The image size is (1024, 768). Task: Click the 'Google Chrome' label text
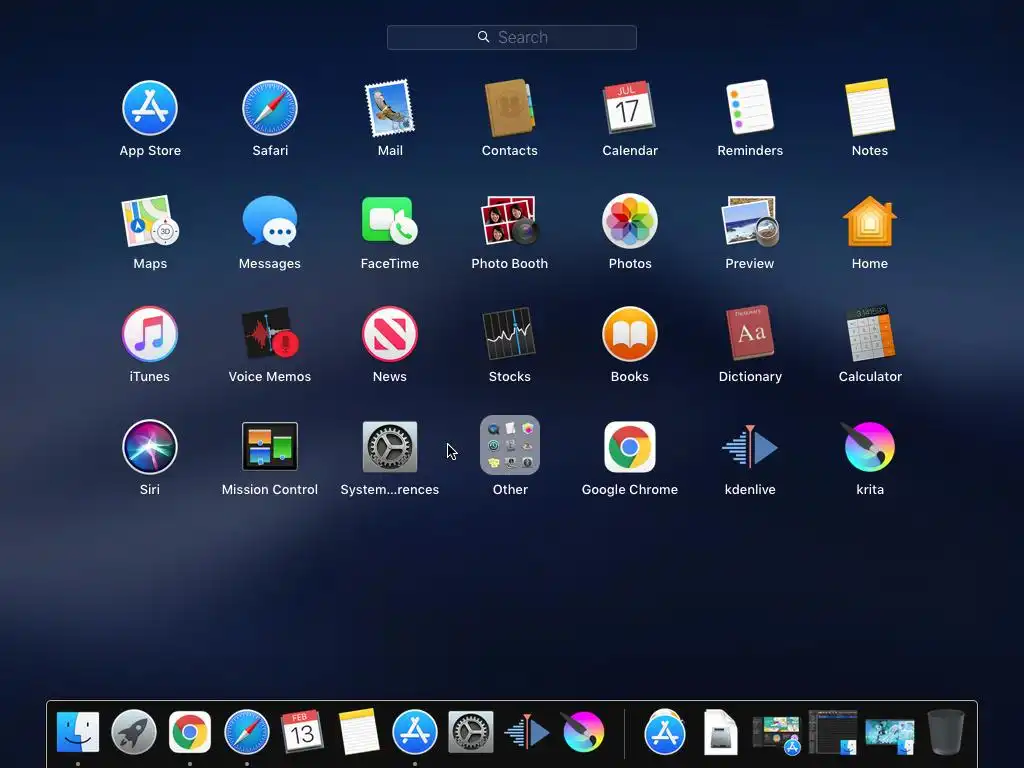pos(630,490)
